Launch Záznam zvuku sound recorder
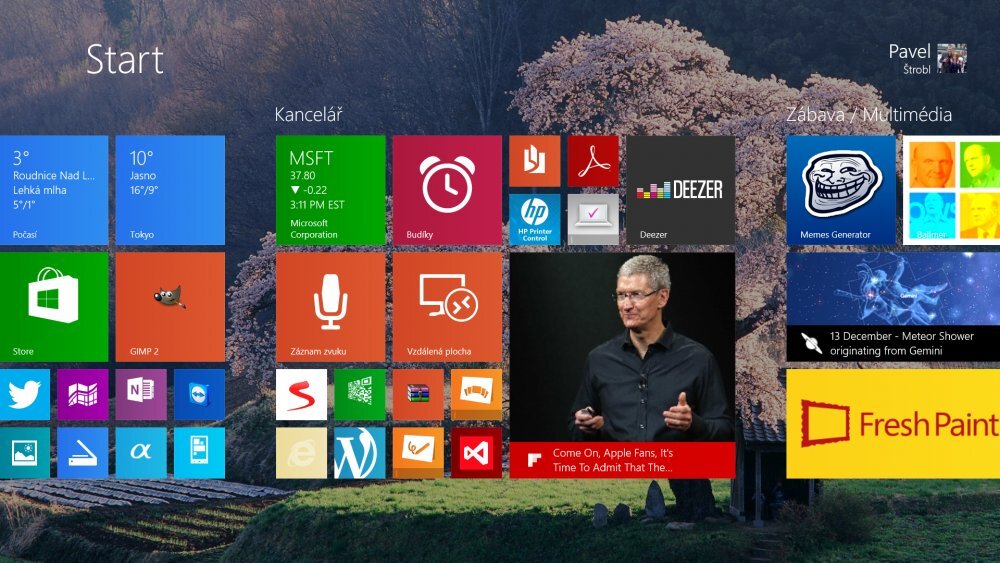Image resolution: width=1000 pixels, height=563 pixels. click(x=330, y=306)
